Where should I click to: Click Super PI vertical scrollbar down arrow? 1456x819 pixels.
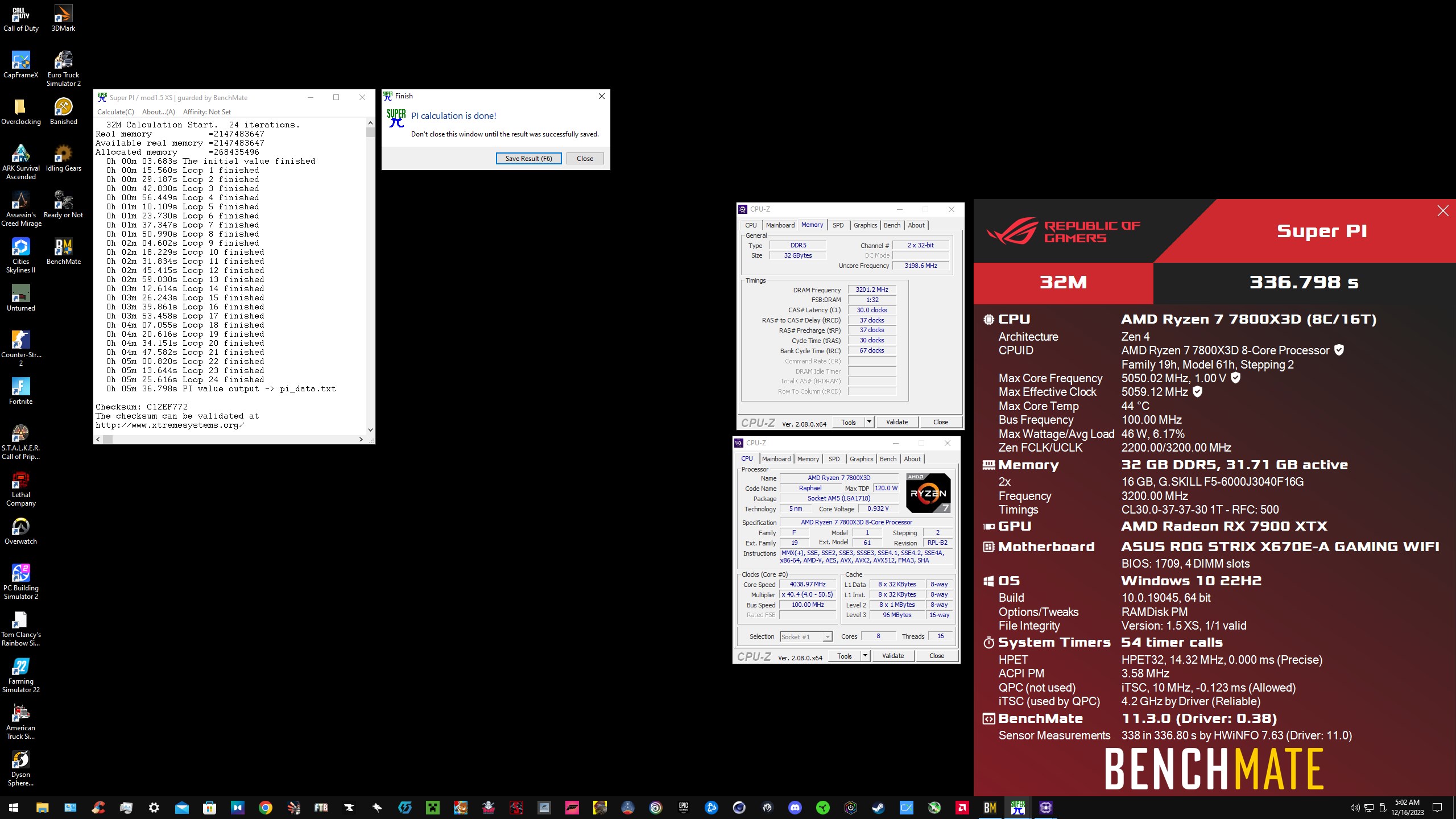click(370, 430)
